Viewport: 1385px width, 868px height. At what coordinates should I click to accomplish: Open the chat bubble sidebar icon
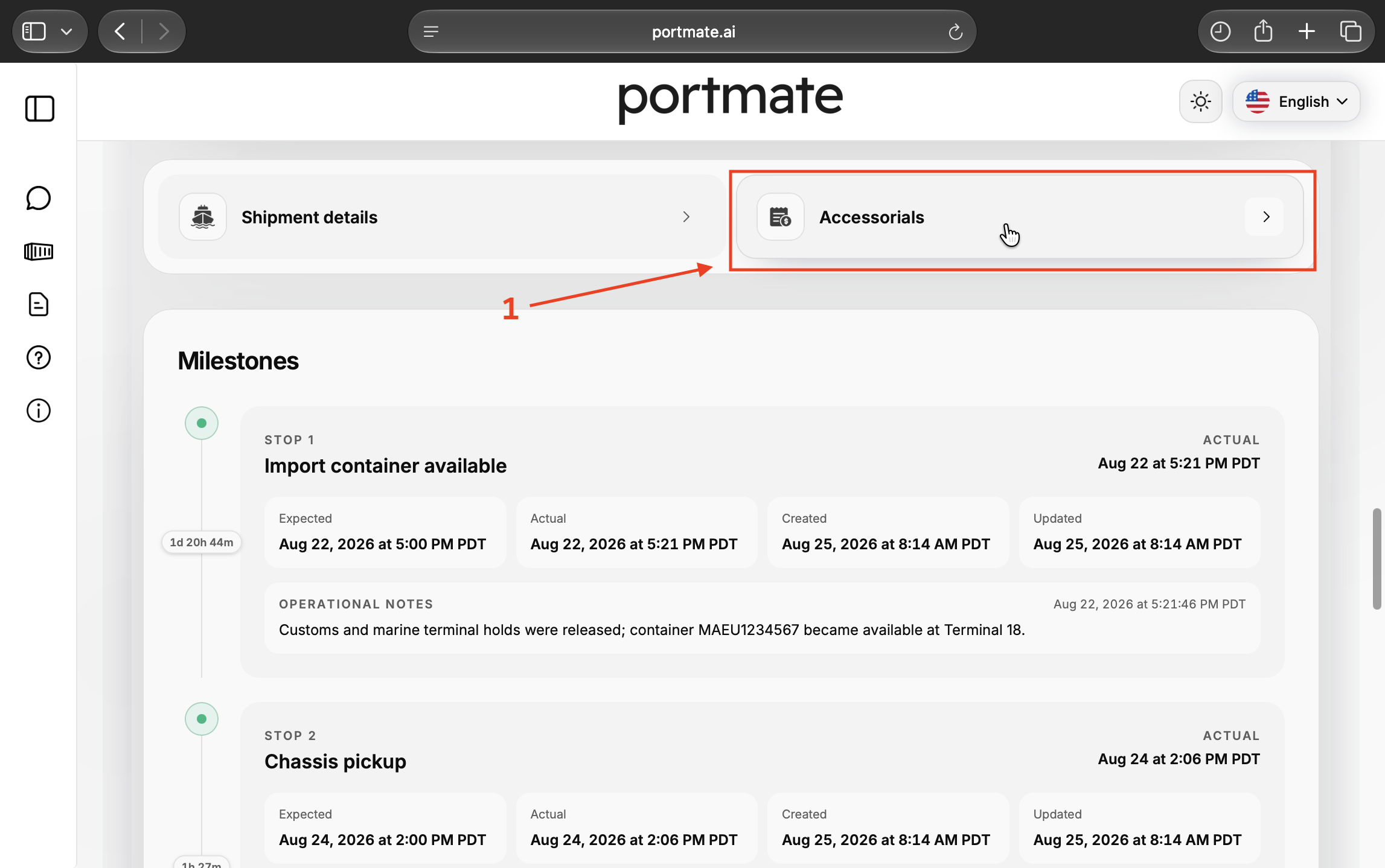pos(39,198)
